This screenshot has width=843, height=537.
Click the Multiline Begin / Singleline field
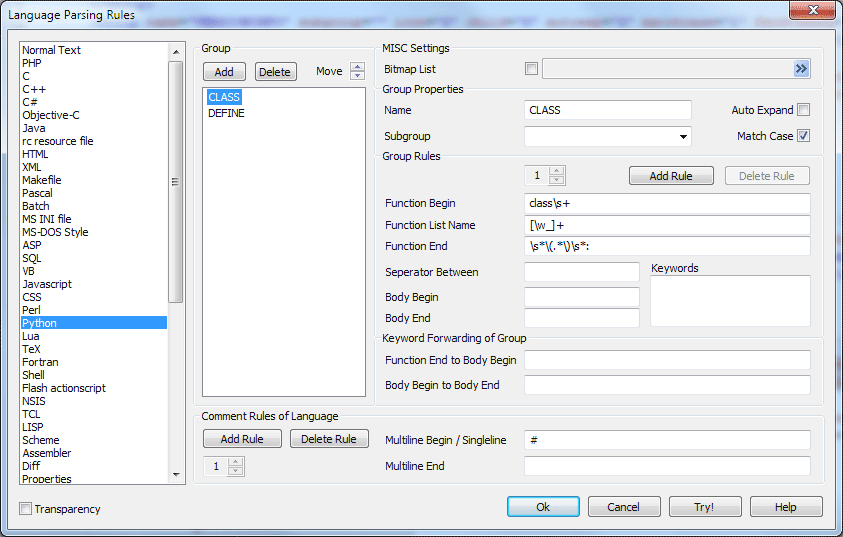pos(667,440)
